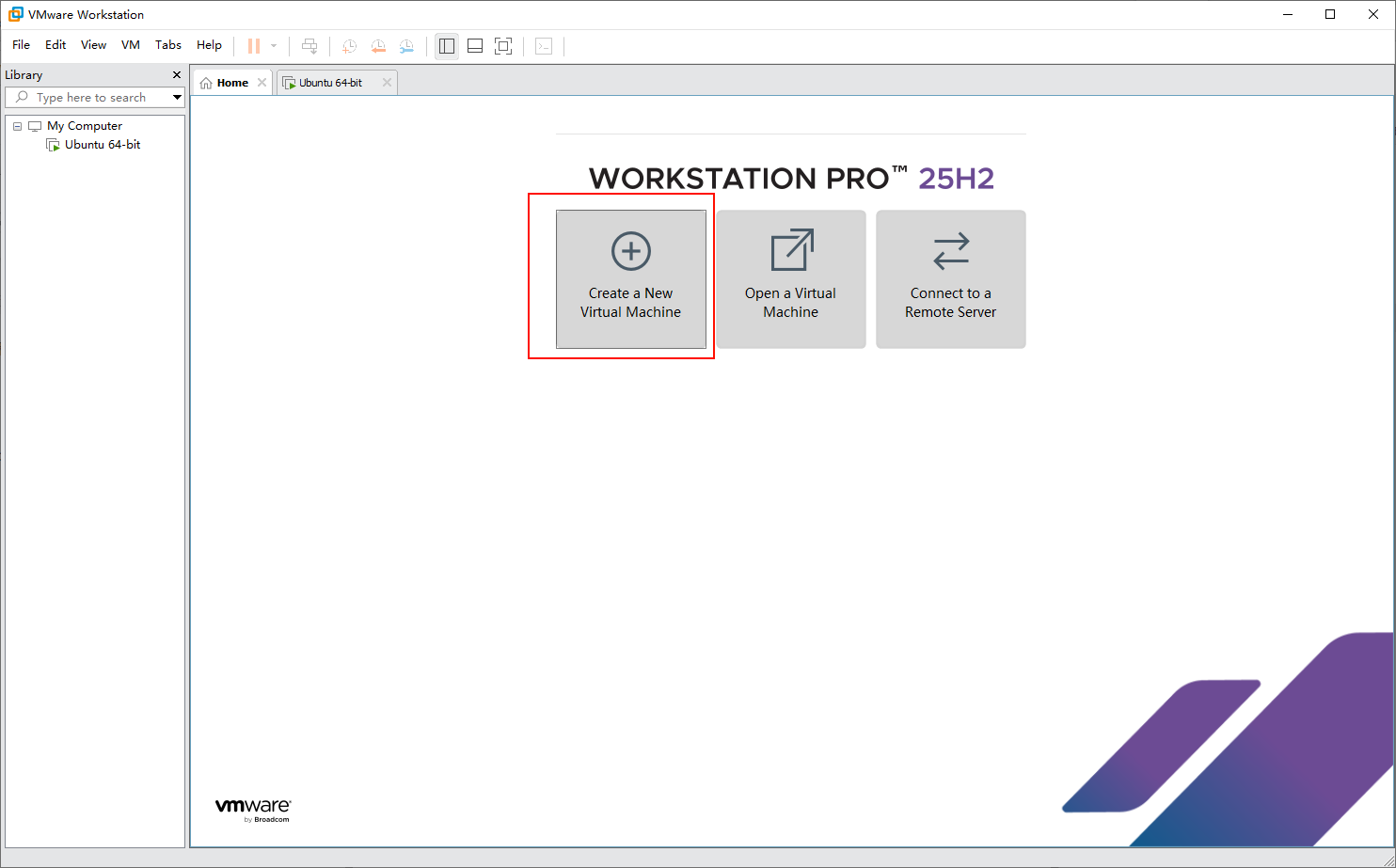1396x868 pixels.
Task: Open the View menu
Action: (93, 45)
